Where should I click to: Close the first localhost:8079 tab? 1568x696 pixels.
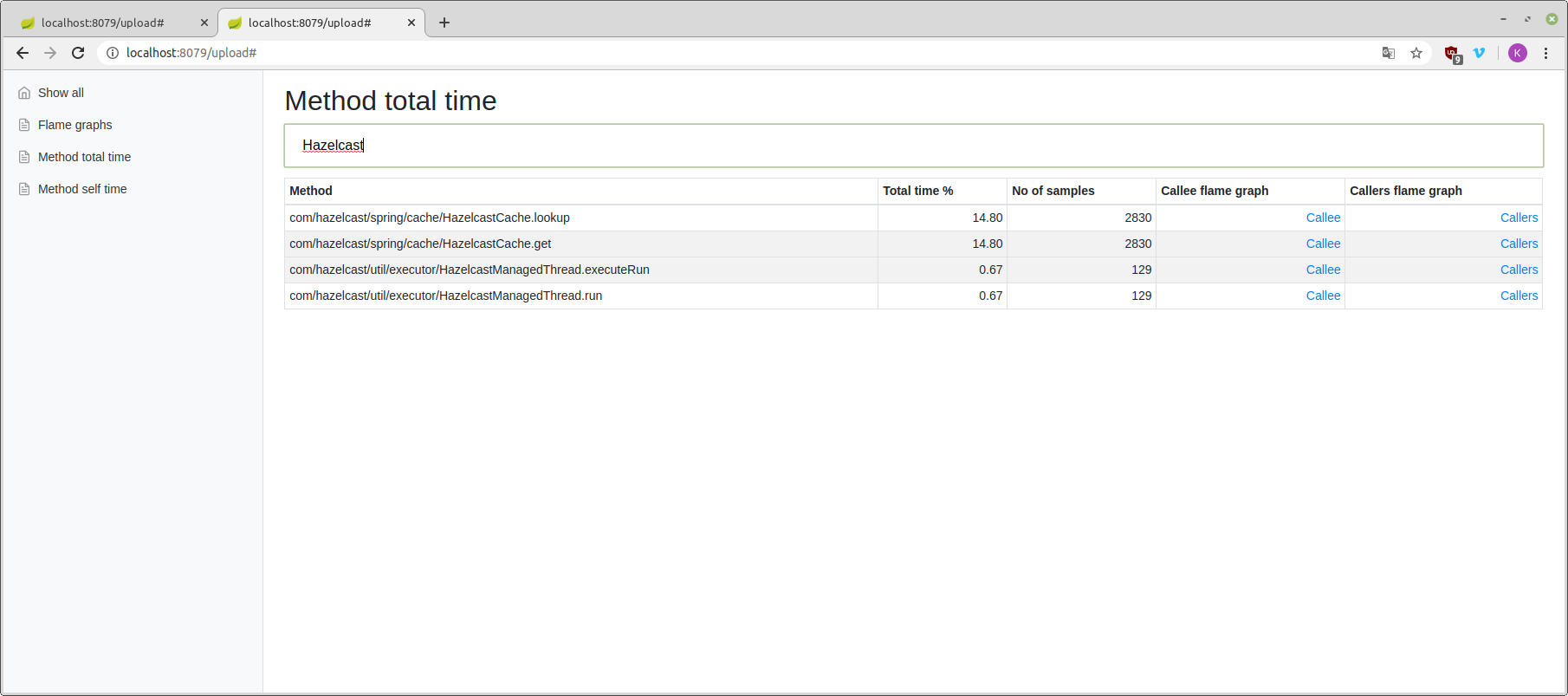coord(204,23)
